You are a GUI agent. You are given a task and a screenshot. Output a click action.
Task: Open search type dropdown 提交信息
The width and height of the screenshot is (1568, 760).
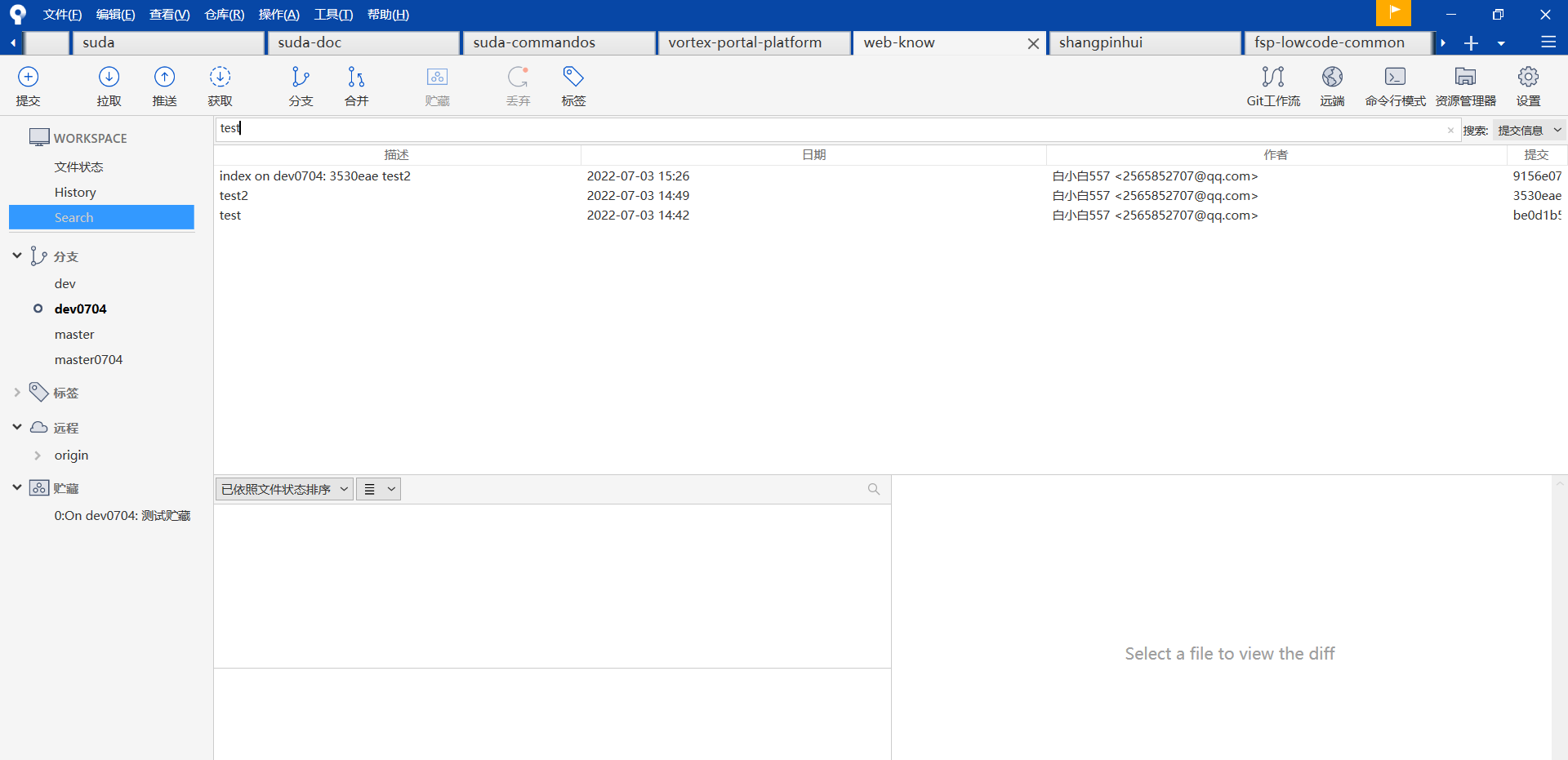1529,130
